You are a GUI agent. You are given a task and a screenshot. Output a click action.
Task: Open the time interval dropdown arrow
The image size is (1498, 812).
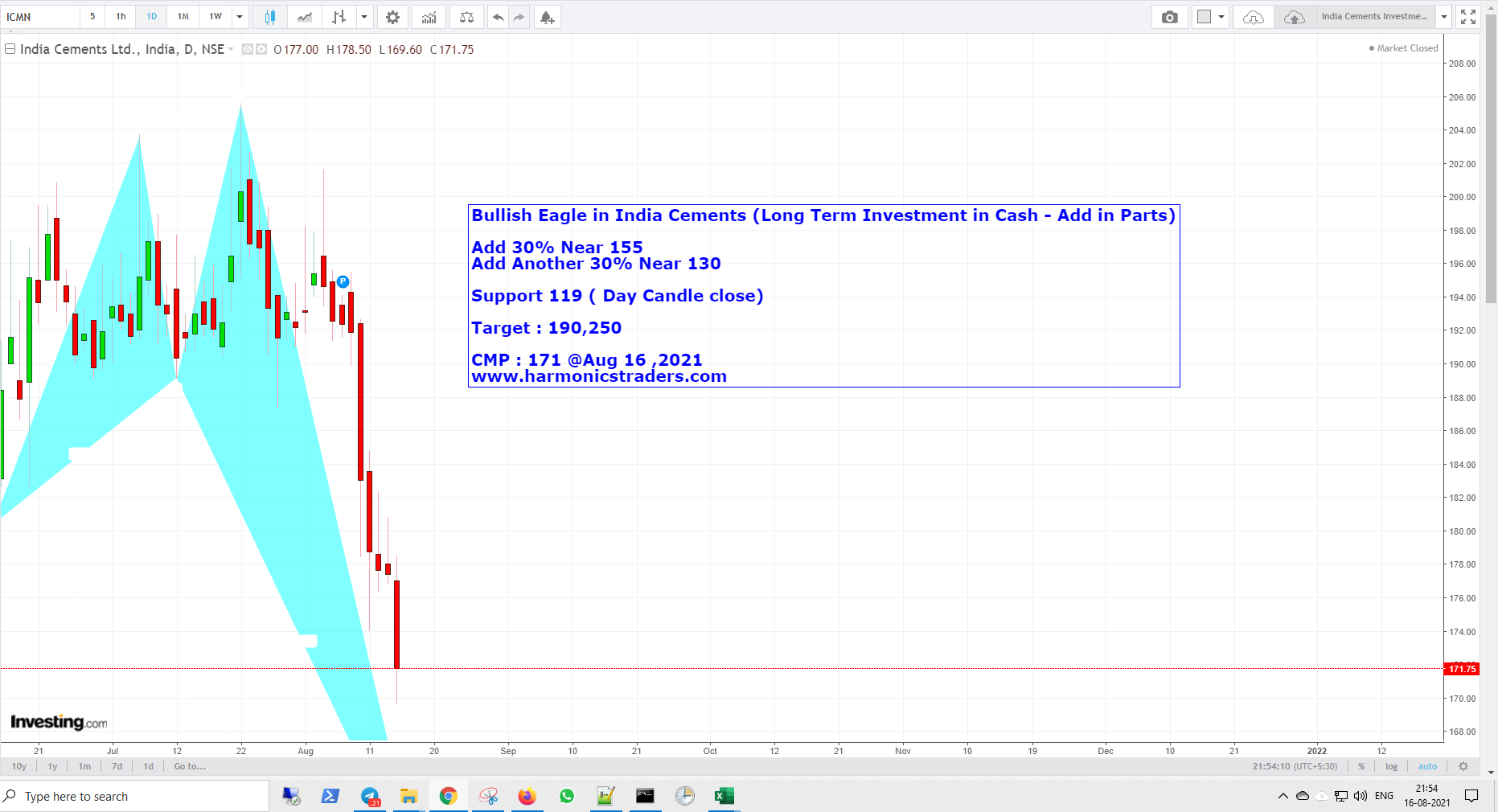point(240,17)
